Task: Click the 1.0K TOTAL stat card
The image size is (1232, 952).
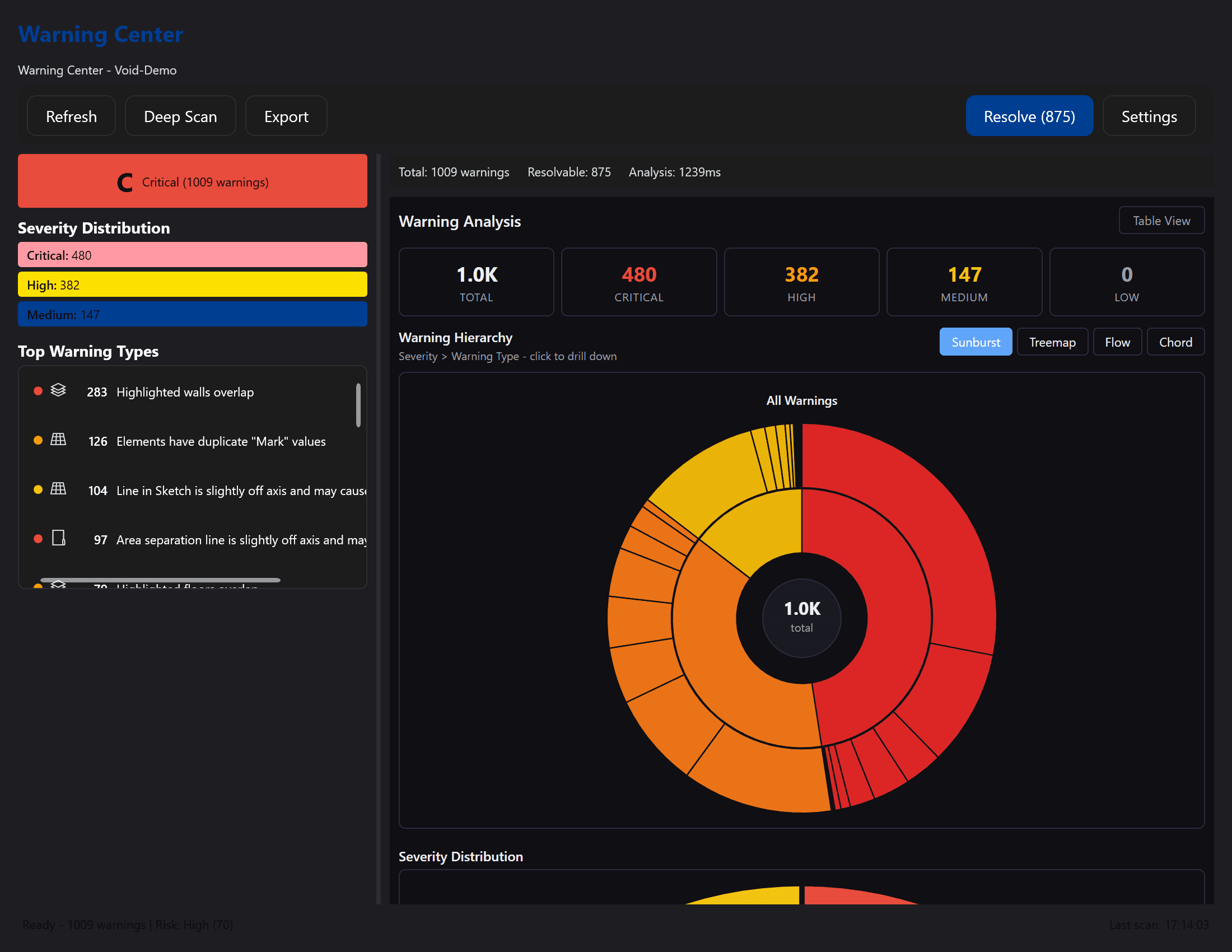Action: 477,282
